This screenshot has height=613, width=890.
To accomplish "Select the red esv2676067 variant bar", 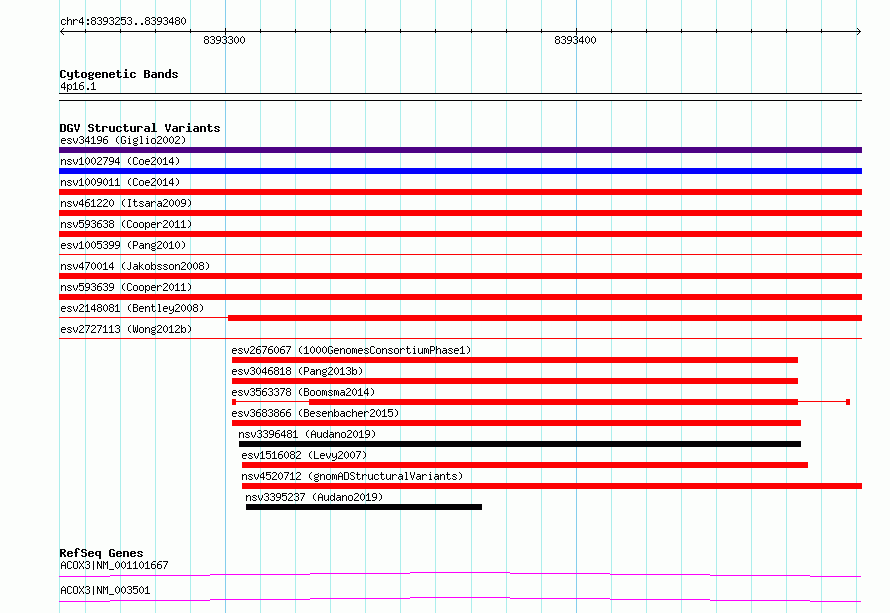I will point(515,360).
